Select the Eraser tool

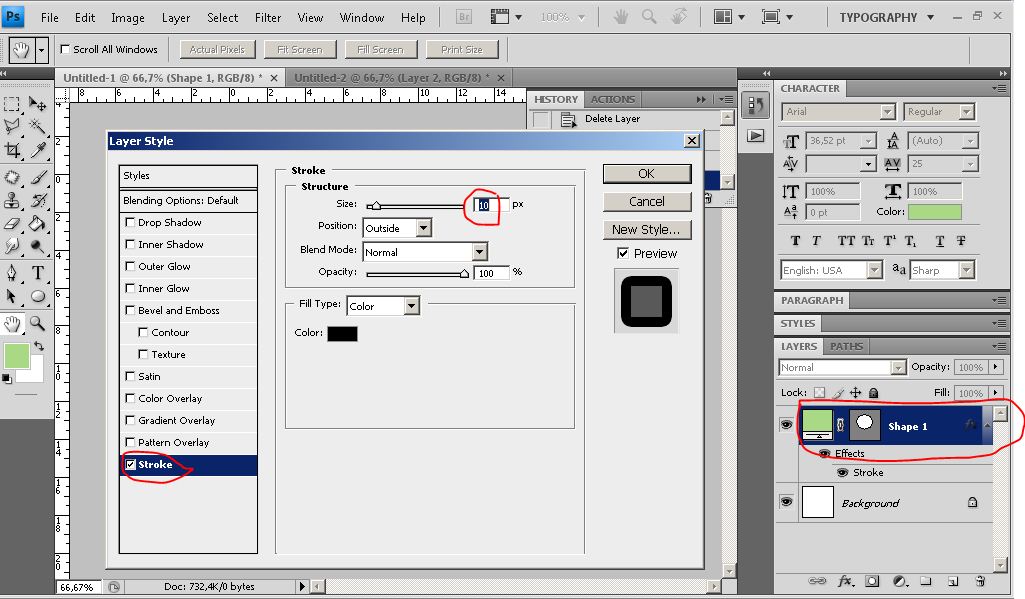12,224
